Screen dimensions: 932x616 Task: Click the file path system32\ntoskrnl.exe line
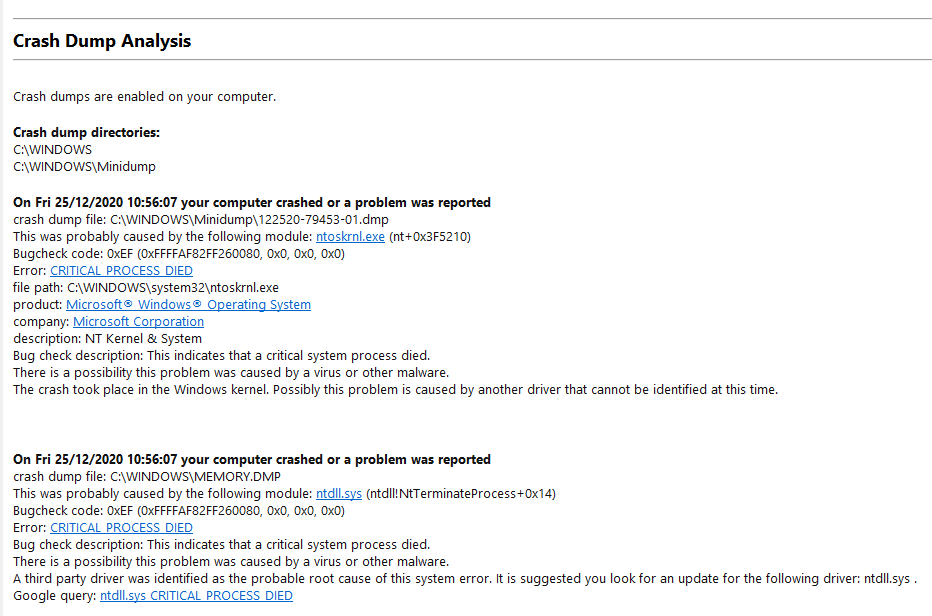coord(146,288)
